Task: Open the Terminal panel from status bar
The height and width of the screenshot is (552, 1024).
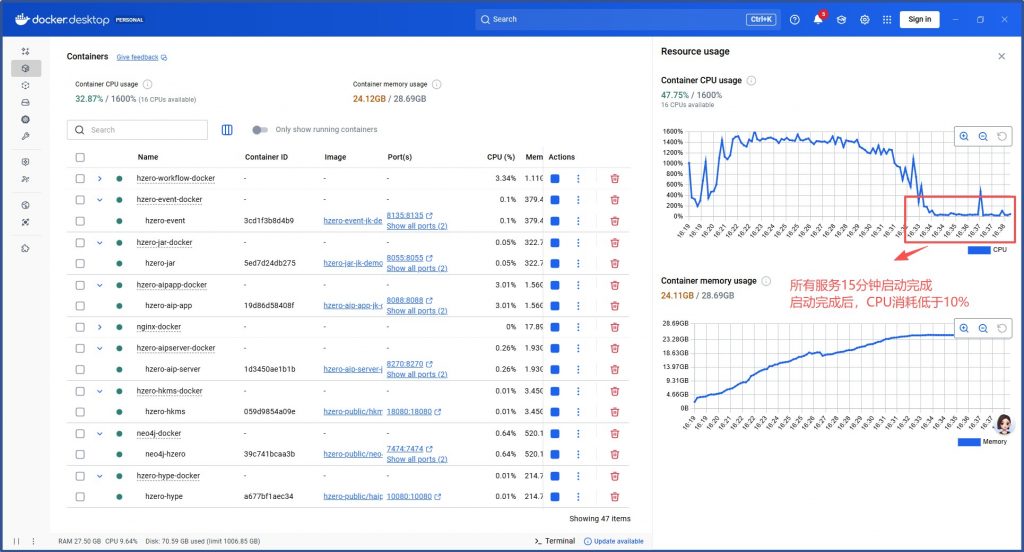Action: pos(555,541)
